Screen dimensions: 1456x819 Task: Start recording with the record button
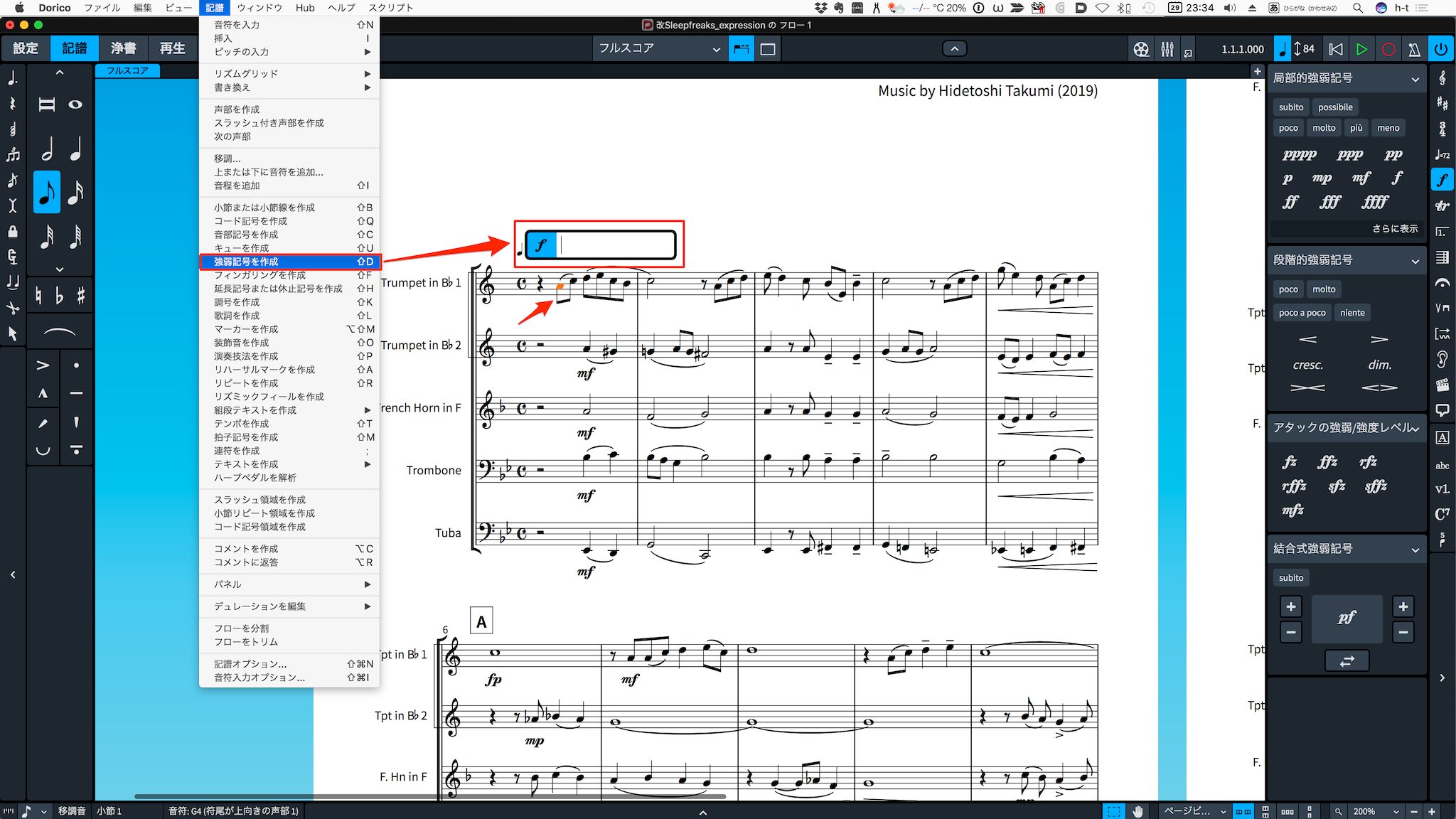(x=1388, y=49)
